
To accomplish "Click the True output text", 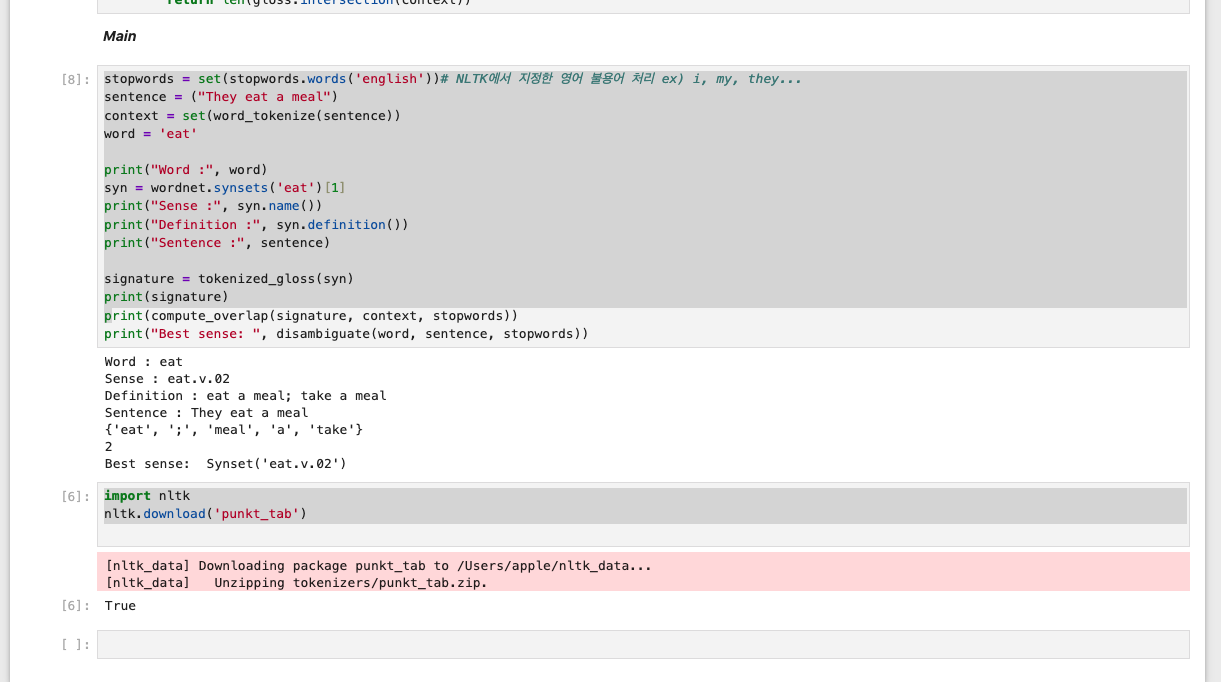I will 120,606.
